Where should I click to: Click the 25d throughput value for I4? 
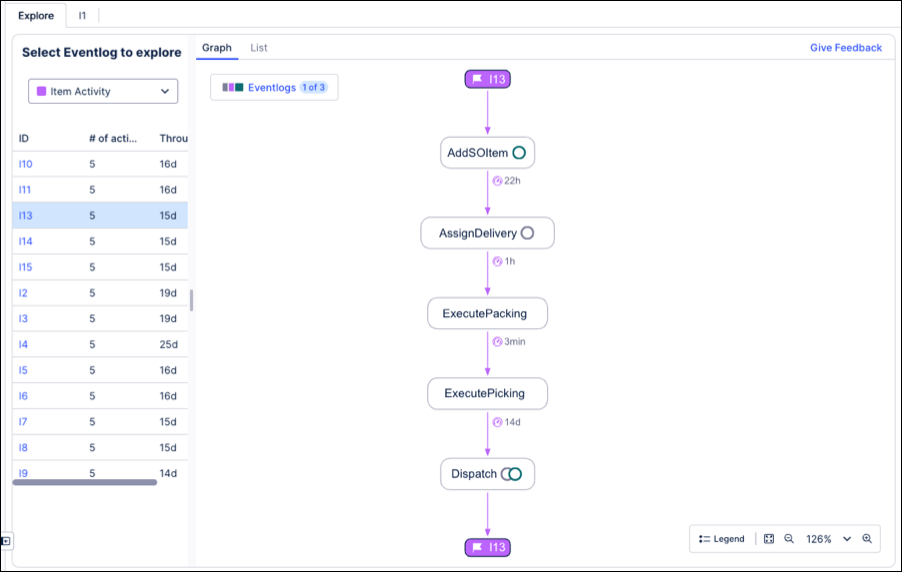pos(169,344)
